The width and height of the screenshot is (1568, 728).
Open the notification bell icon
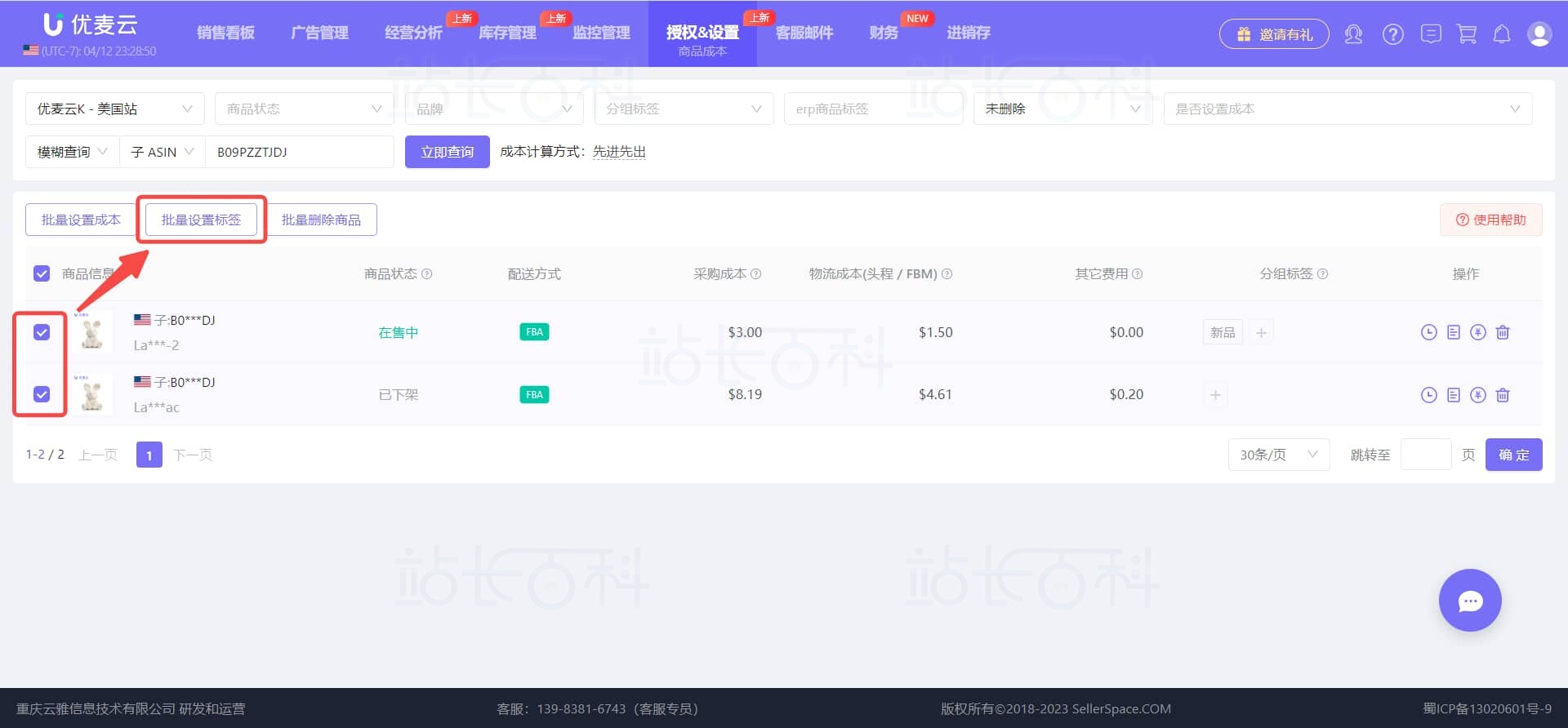tap(1502, 34)
